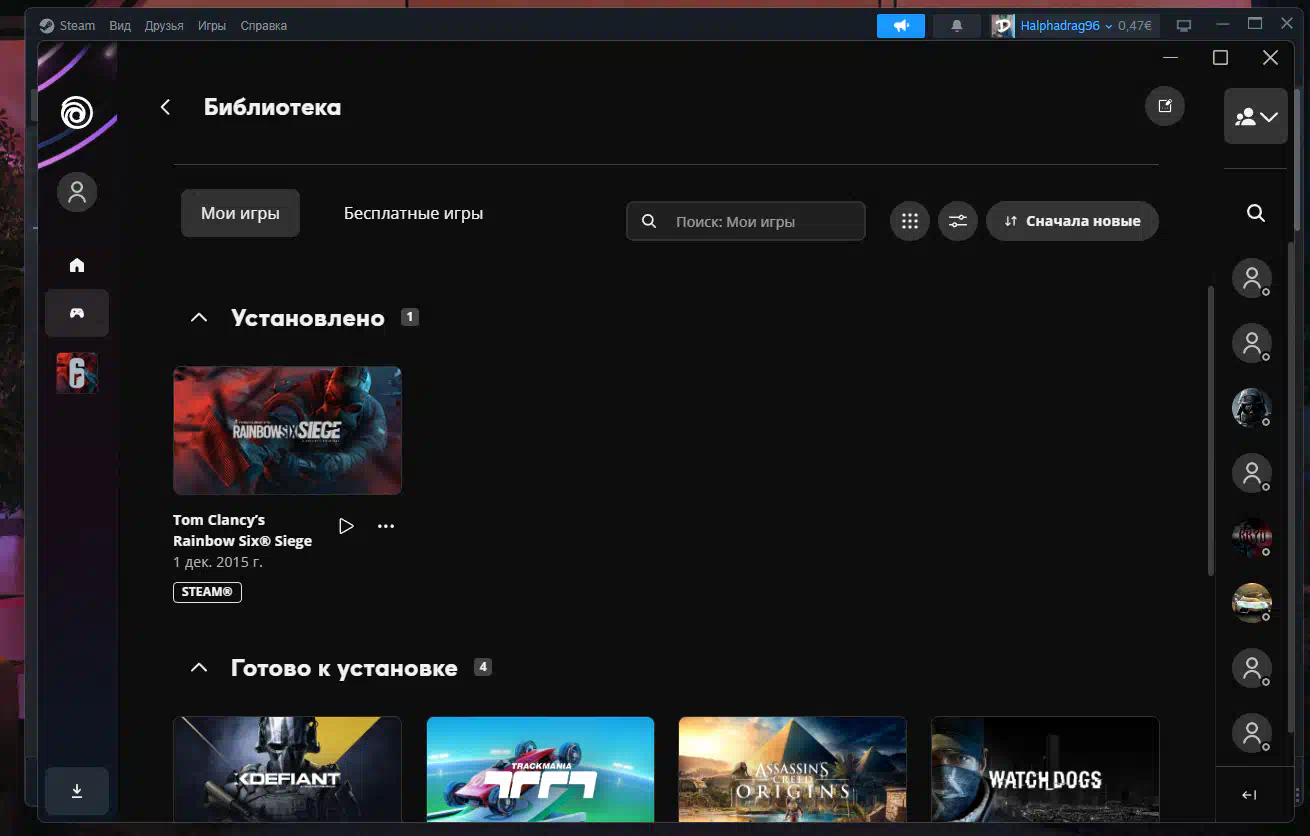This screenshot has width=1310, height=836.
Task: Click the STEAM® badge
Action: pos(207,592)
